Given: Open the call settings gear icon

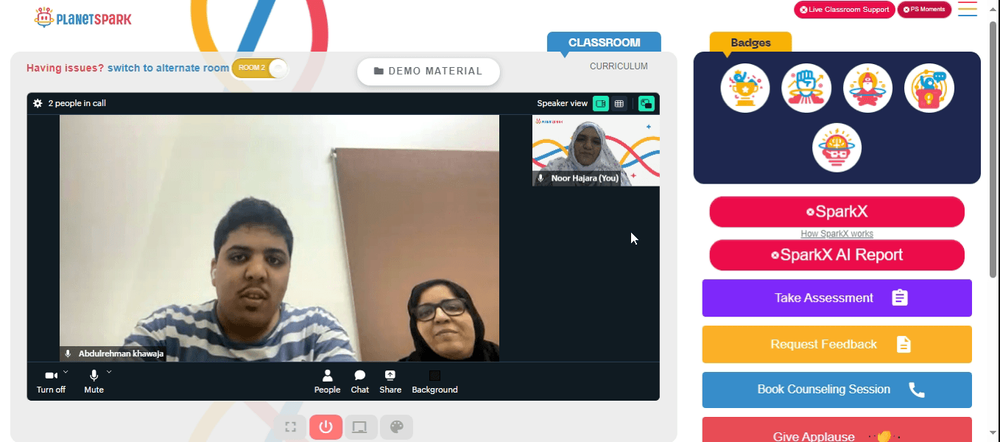Looking at the screenshot, I should coord(38,103).
